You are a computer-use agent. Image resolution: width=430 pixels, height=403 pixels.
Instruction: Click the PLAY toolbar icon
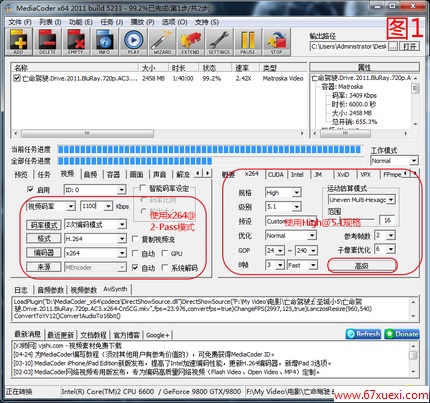[133, 42]
